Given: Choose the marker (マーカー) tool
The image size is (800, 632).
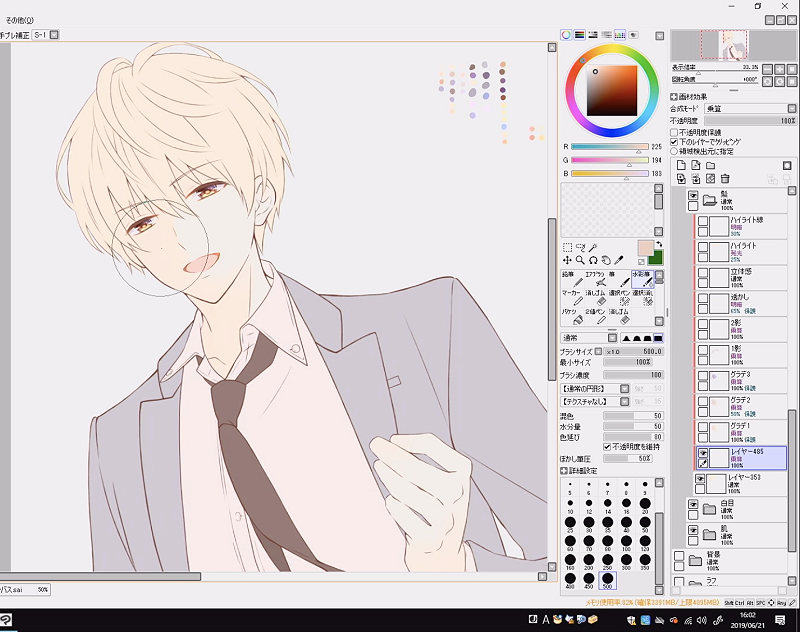Looking at the screenshot, I should (572, 298).
